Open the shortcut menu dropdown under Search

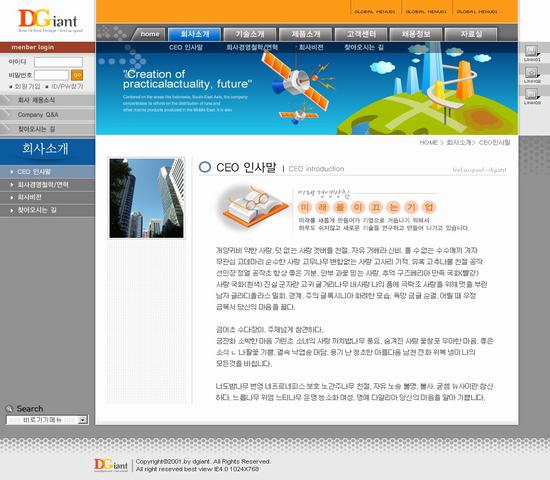[47, 420]
